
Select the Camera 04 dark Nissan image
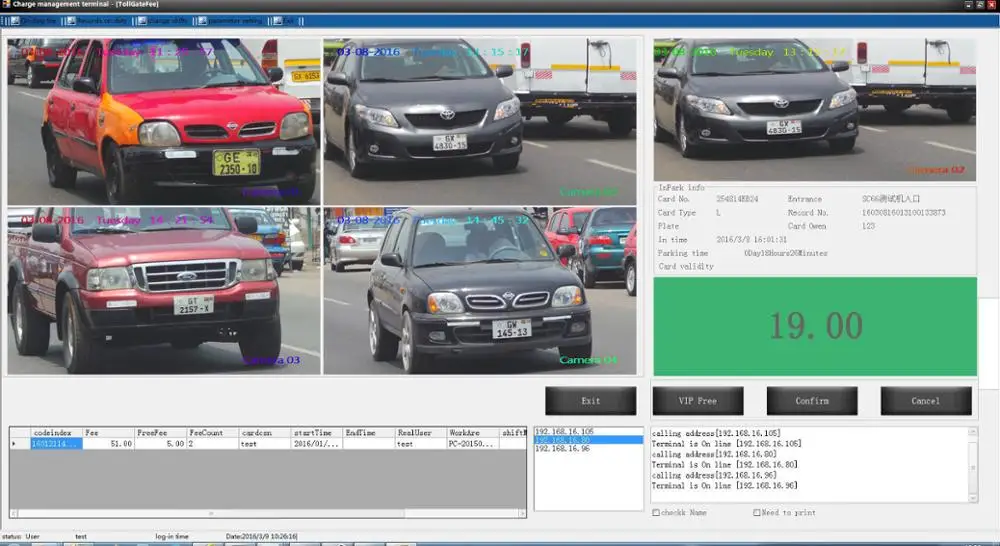(480, 291)
